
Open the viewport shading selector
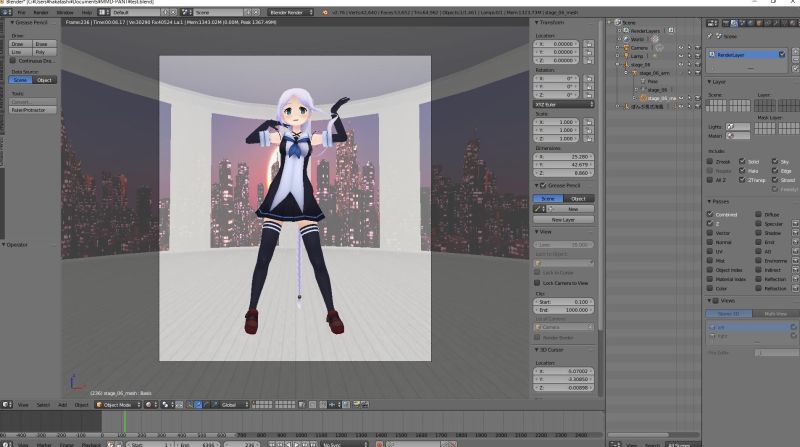coord(151,405)
